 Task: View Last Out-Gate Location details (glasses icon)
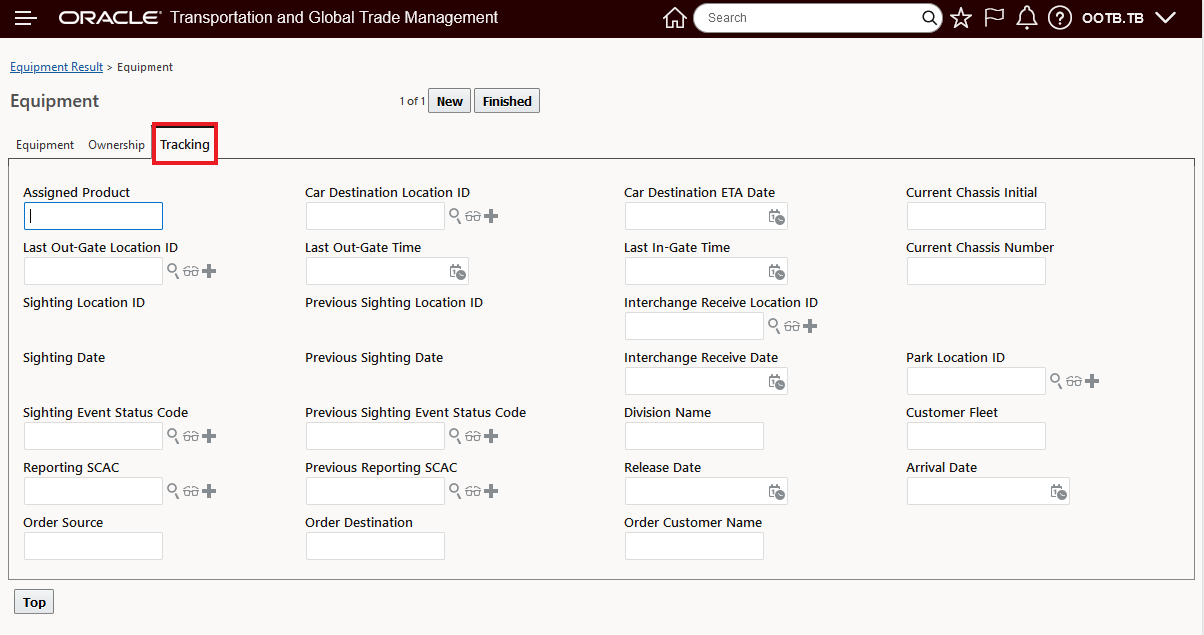tap(191, 271)
